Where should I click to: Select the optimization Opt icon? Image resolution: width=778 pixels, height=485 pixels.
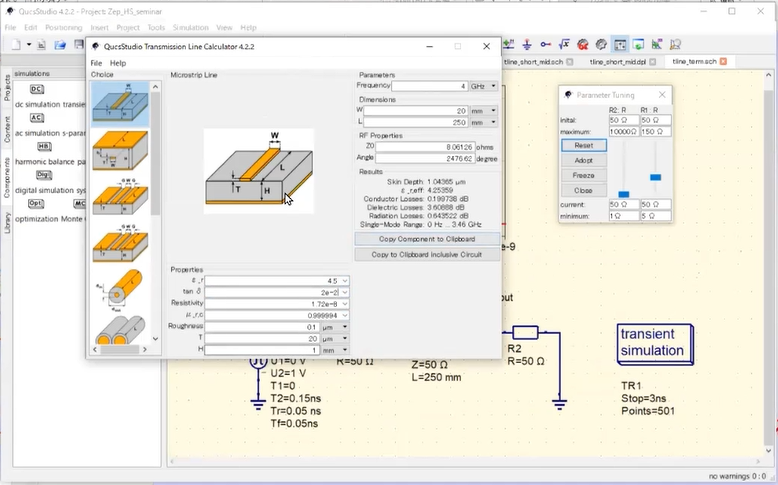click(37, 203)
